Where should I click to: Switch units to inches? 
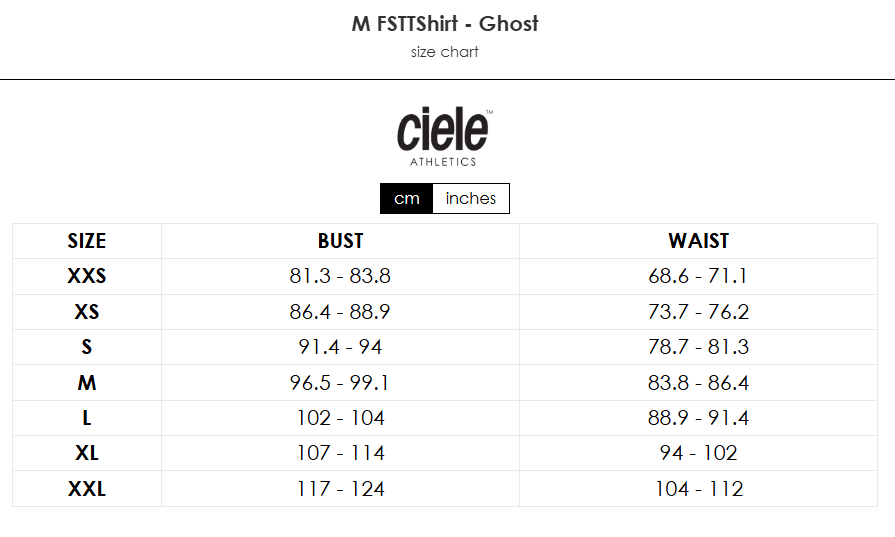[471, 199]
